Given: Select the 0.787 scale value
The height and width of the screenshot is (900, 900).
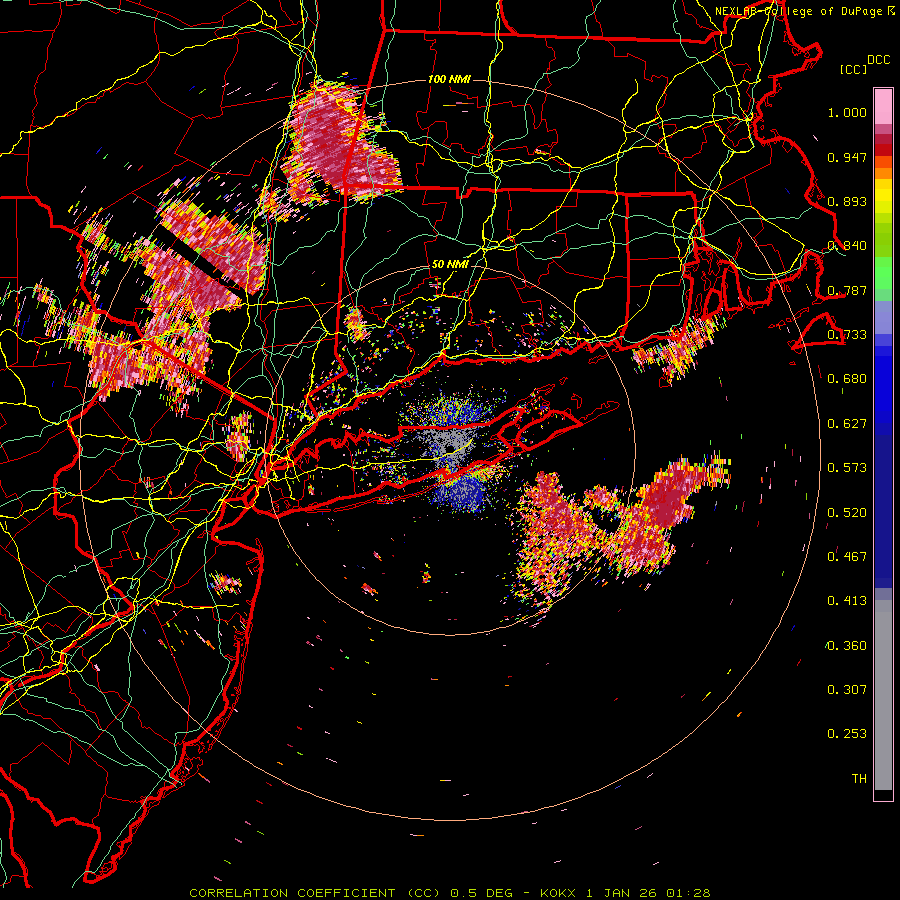Looking at the screenshot, I should [x=847, y=290].
